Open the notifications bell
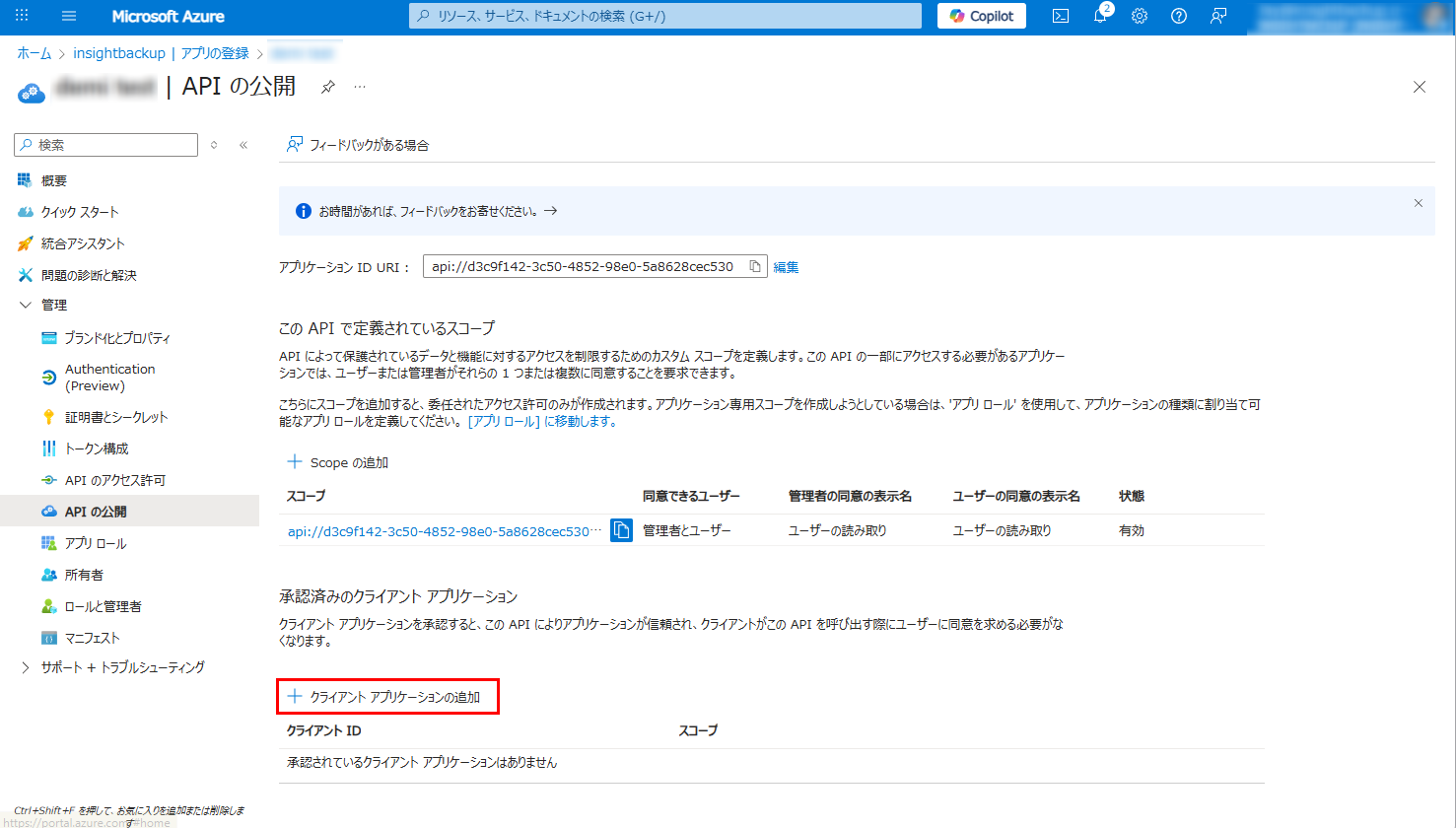 (x=1100, y=16)
